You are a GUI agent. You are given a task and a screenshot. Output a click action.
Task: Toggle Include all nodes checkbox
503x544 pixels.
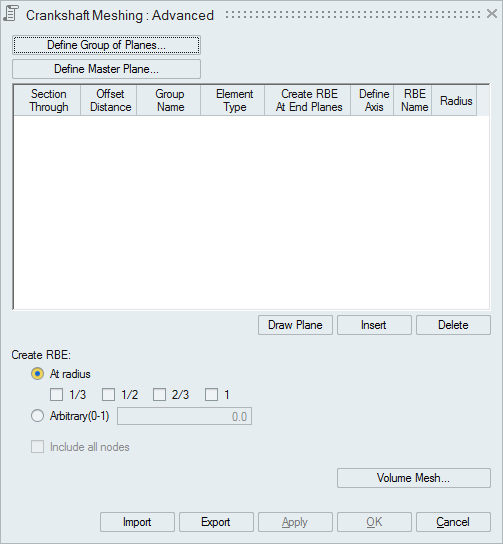(37, 447)
